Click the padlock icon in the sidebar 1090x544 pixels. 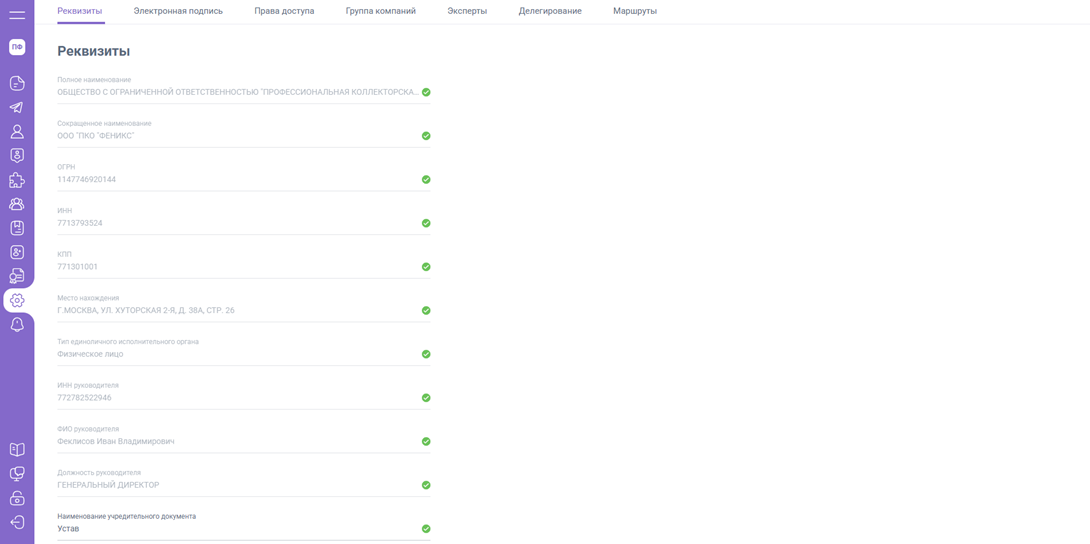click(17, 498)
